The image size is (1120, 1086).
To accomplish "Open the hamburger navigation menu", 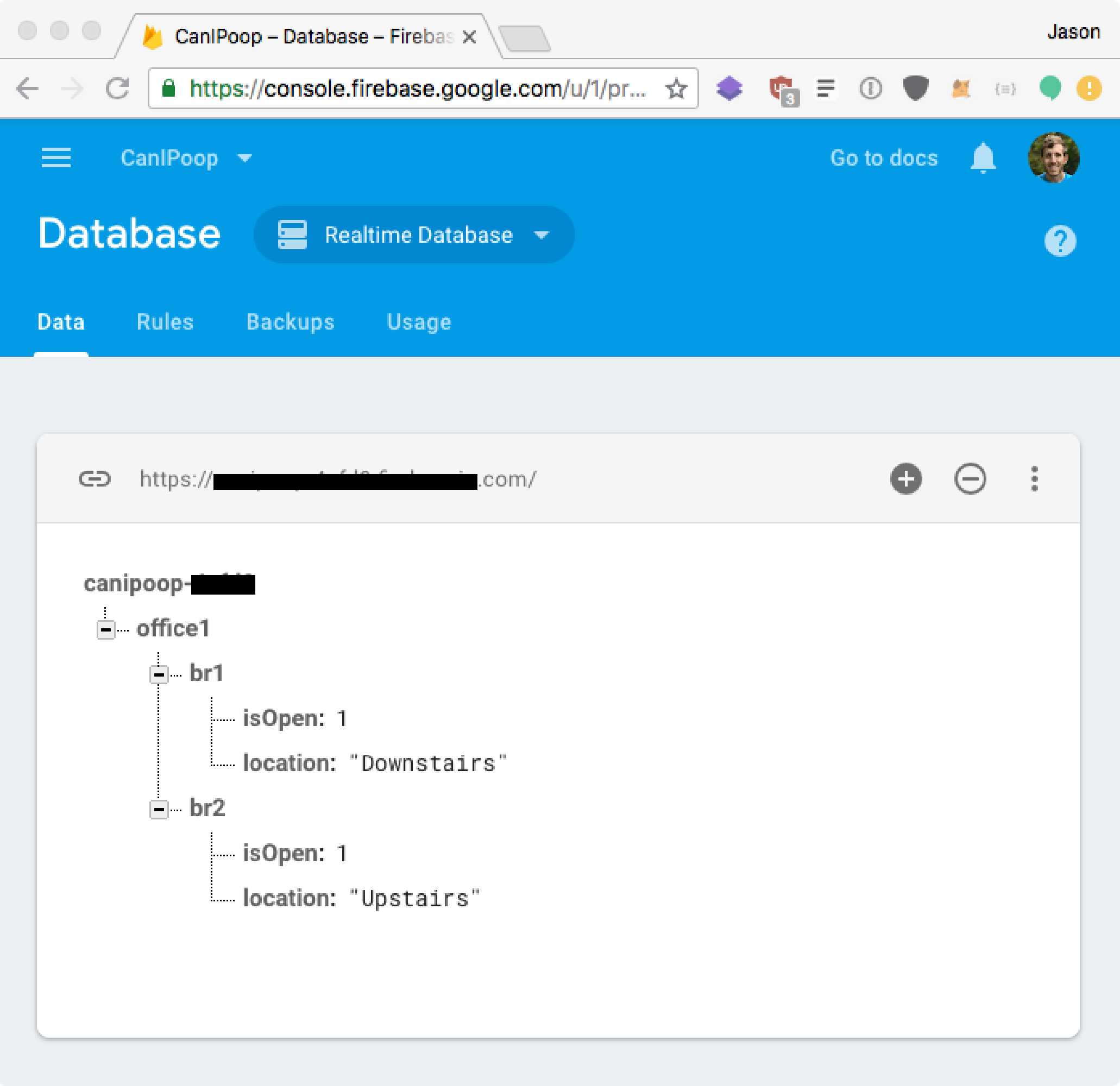I will point(56,157).
